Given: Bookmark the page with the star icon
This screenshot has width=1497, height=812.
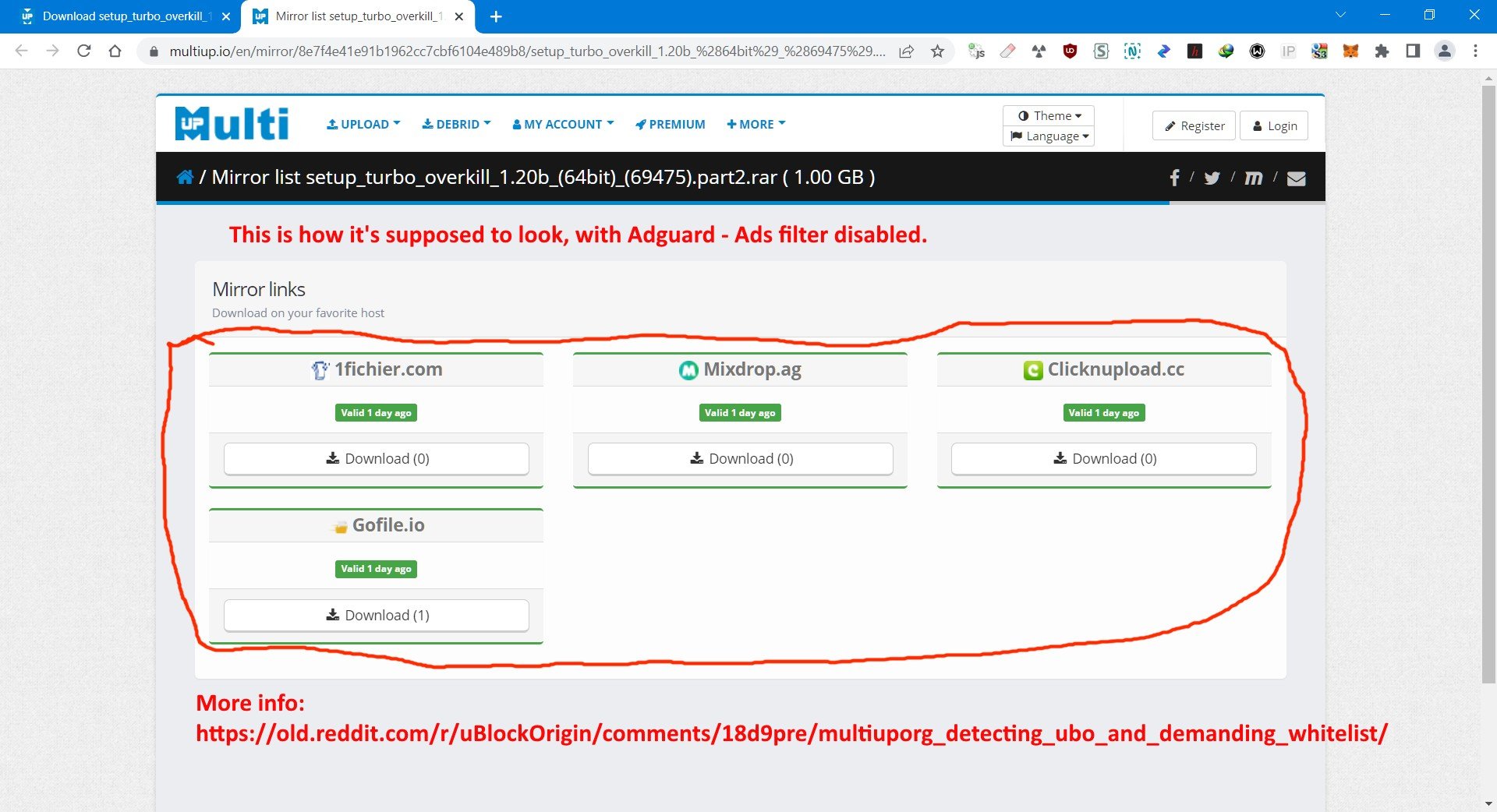Looking at the screenshot, I should [938, 51].
